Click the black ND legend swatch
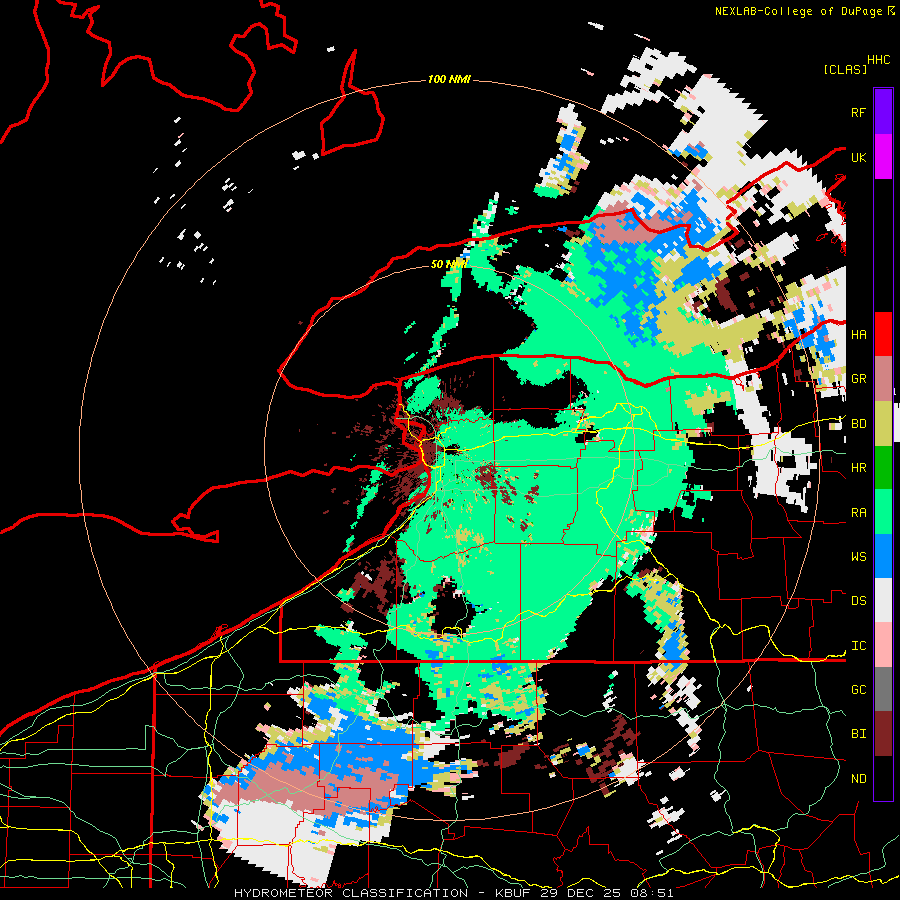The height and width of the screenshot is (900, 900). point(883,778)
